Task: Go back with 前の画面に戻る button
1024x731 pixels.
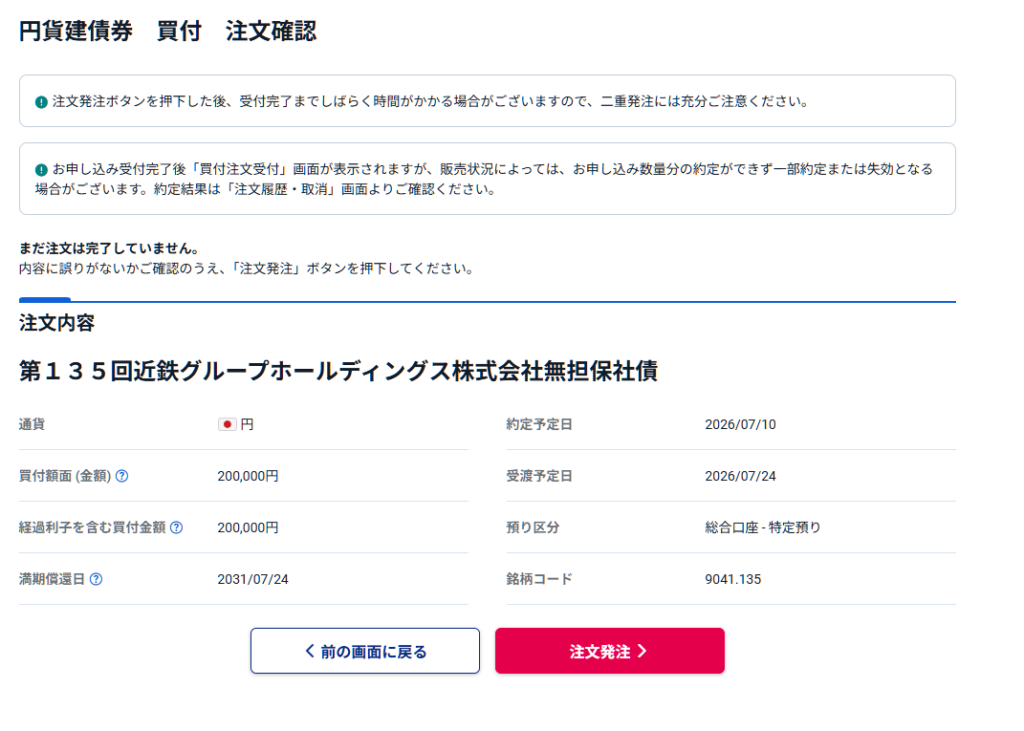Action: (365, 651)
